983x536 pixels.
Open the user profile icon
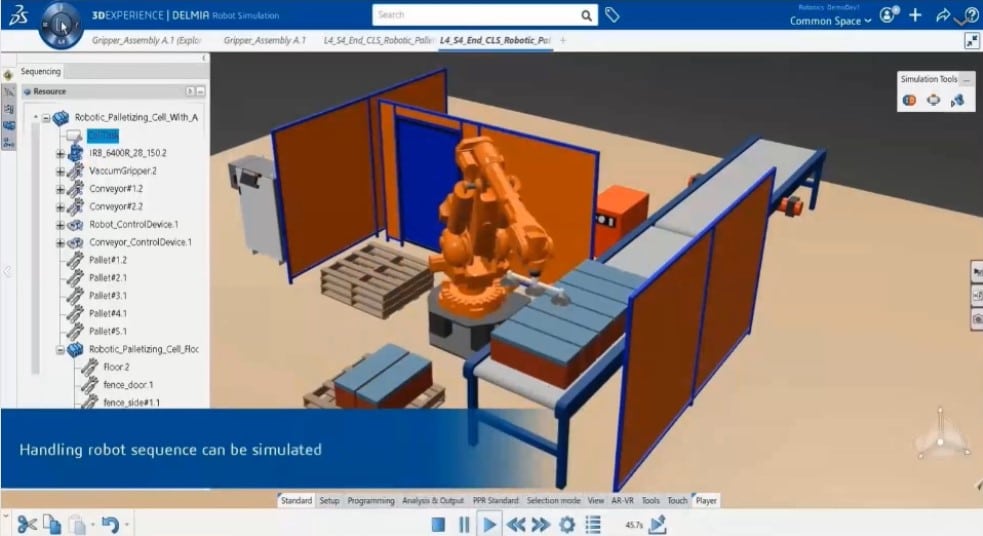(x=888, y=14)
